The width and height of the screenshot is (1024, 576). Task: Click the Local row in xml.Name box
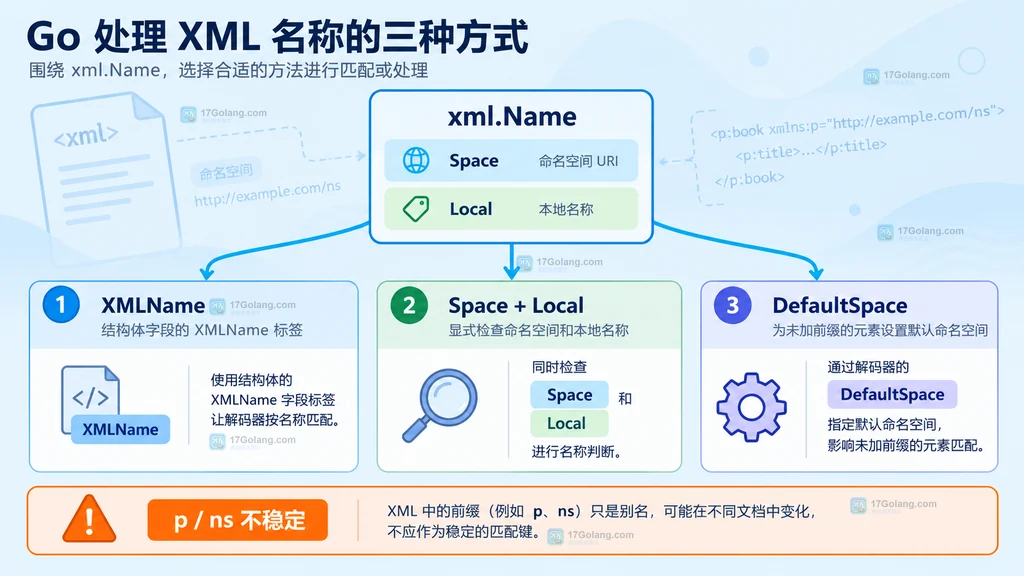[x=511, y=209]
